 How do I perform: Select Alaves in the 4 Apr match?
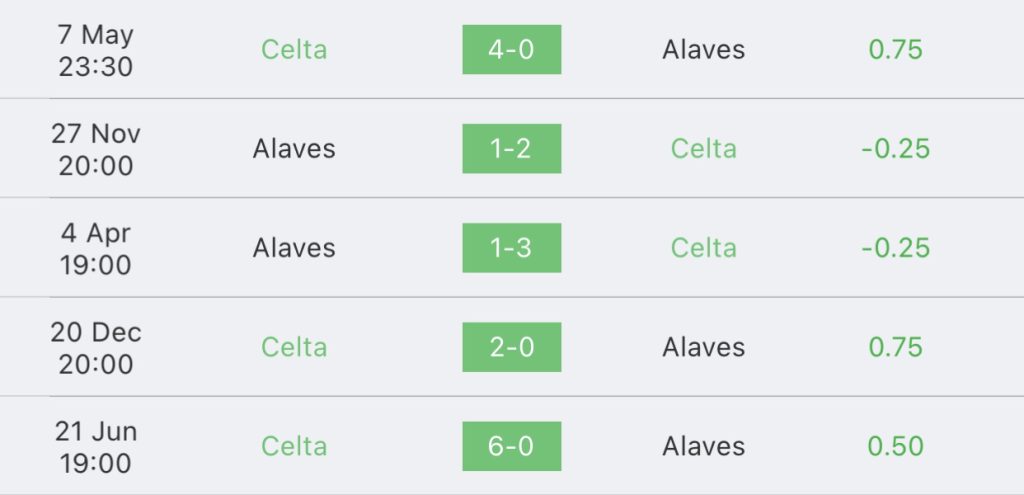coord(294,248)
